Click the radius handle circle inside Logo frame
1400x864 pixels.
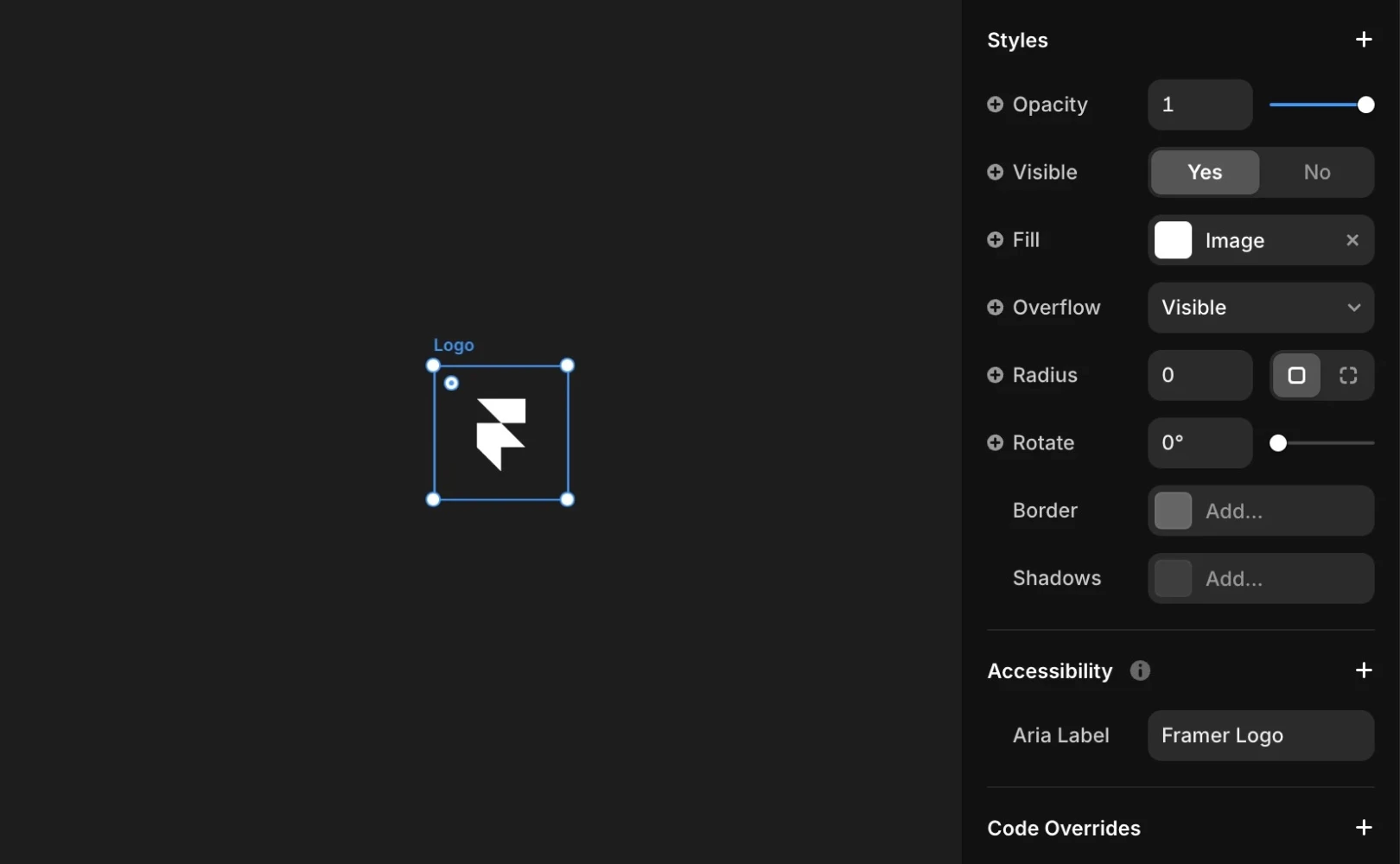pyautogui.click(x=451, y=383)
